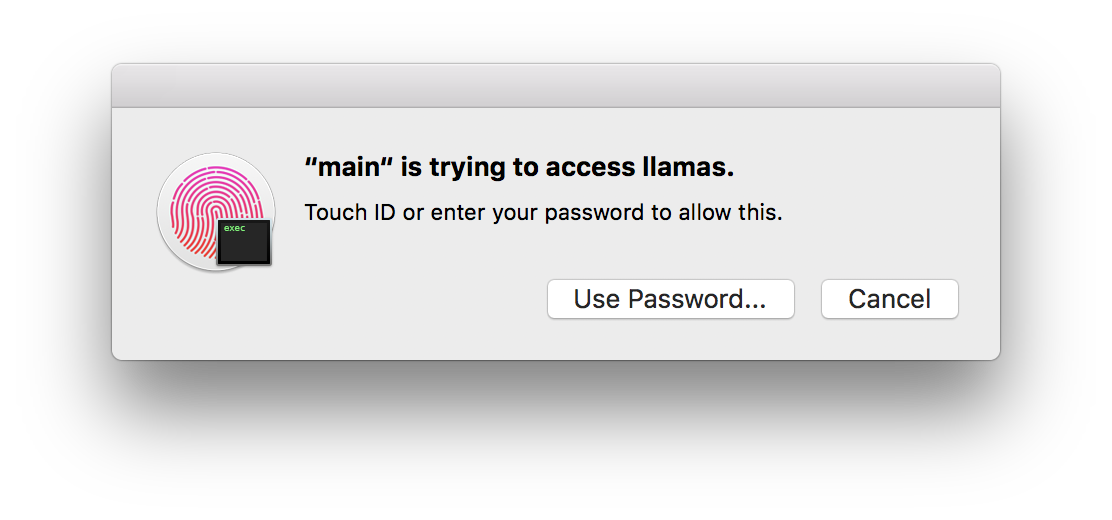Cancel the access request dialog
The width and height of the screenshot is (1112, 520).
pyautogui.click(x=889, y=299)
